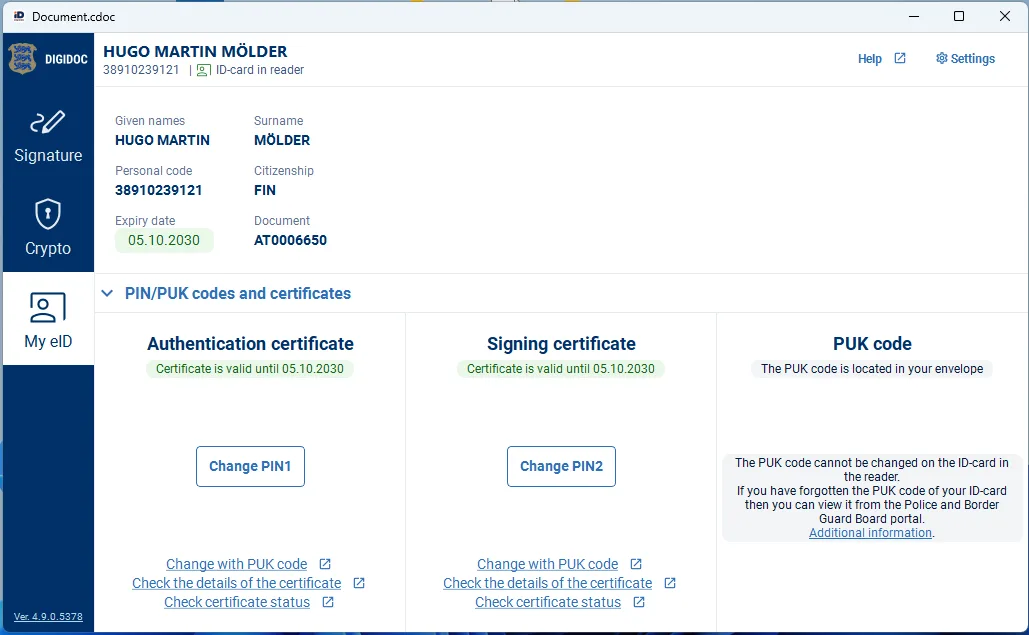This screenshot has width=1029, height=635.
Task: Click the PUK code heading
Action: (872, 344)
